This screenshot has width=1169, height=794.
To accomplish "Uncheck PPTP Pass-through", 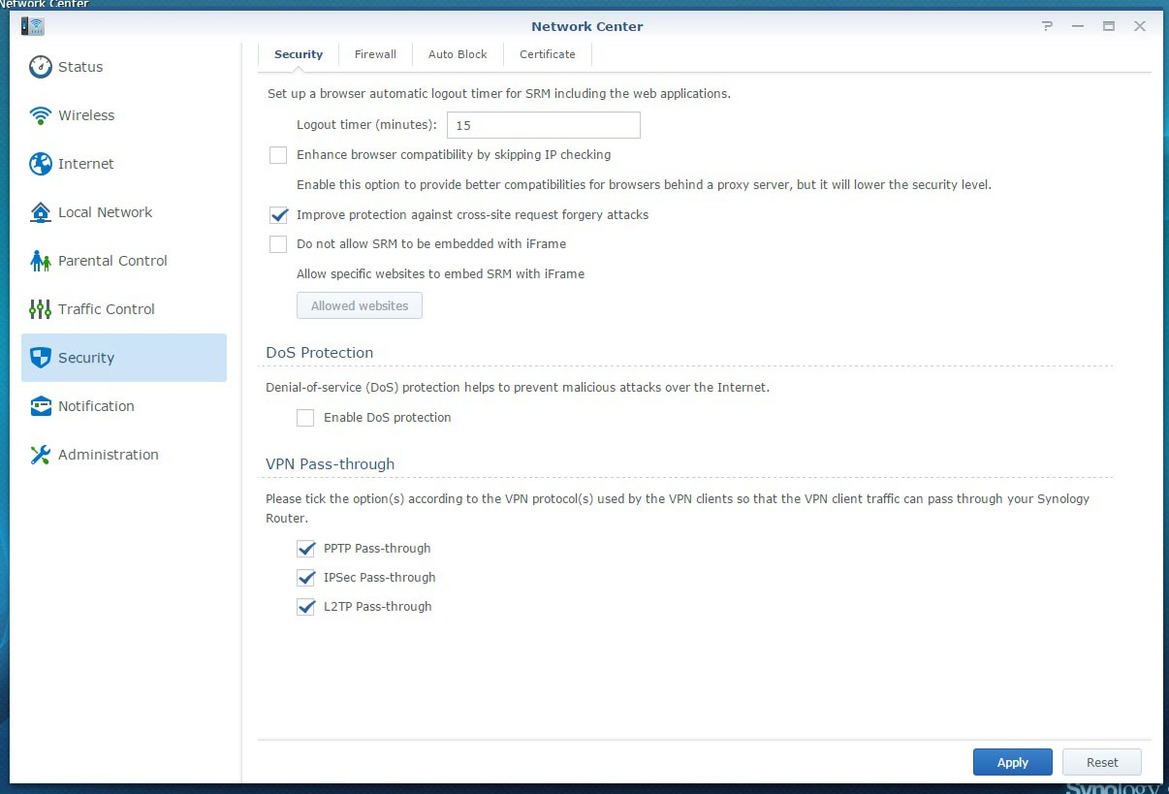I will (x=306, y=549).
